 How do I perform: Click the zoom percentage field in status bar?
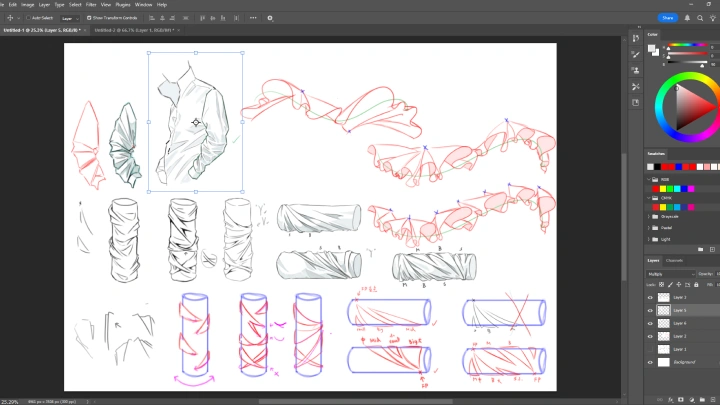(9, 402)
